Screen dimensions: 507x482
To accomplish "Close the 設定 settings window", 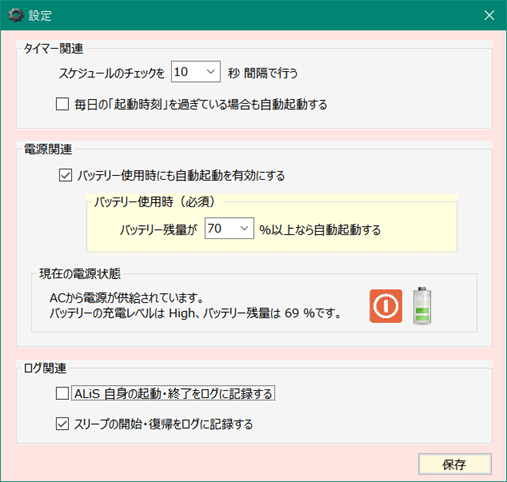I will tap(489, 15).
